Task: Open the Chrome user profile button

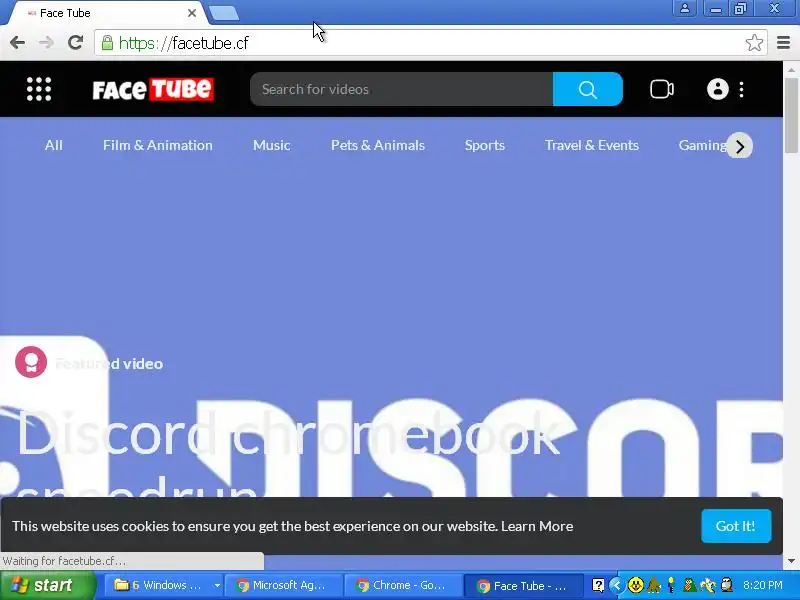Action: [685, 8]
